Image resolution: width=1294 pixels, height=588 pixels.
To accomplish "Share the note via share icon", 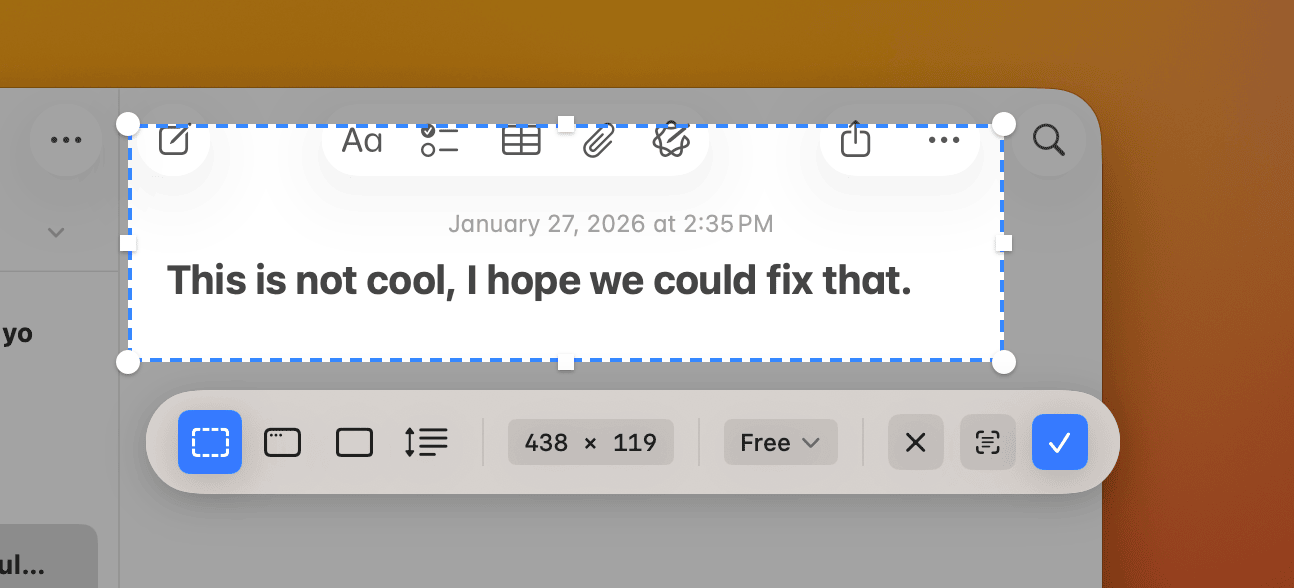I will [855, 140].
